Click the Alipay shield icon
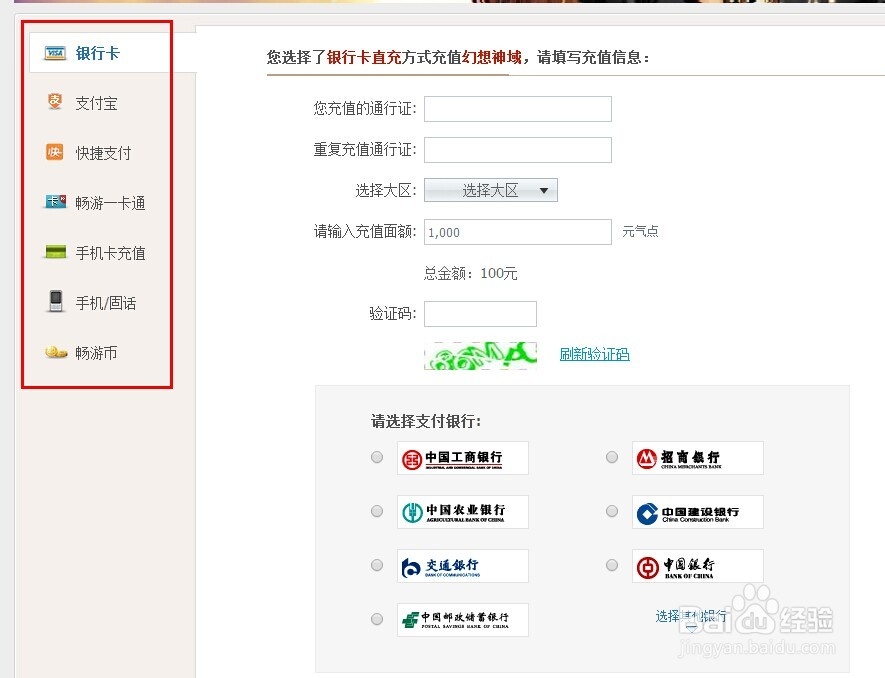 click(55, 102)
